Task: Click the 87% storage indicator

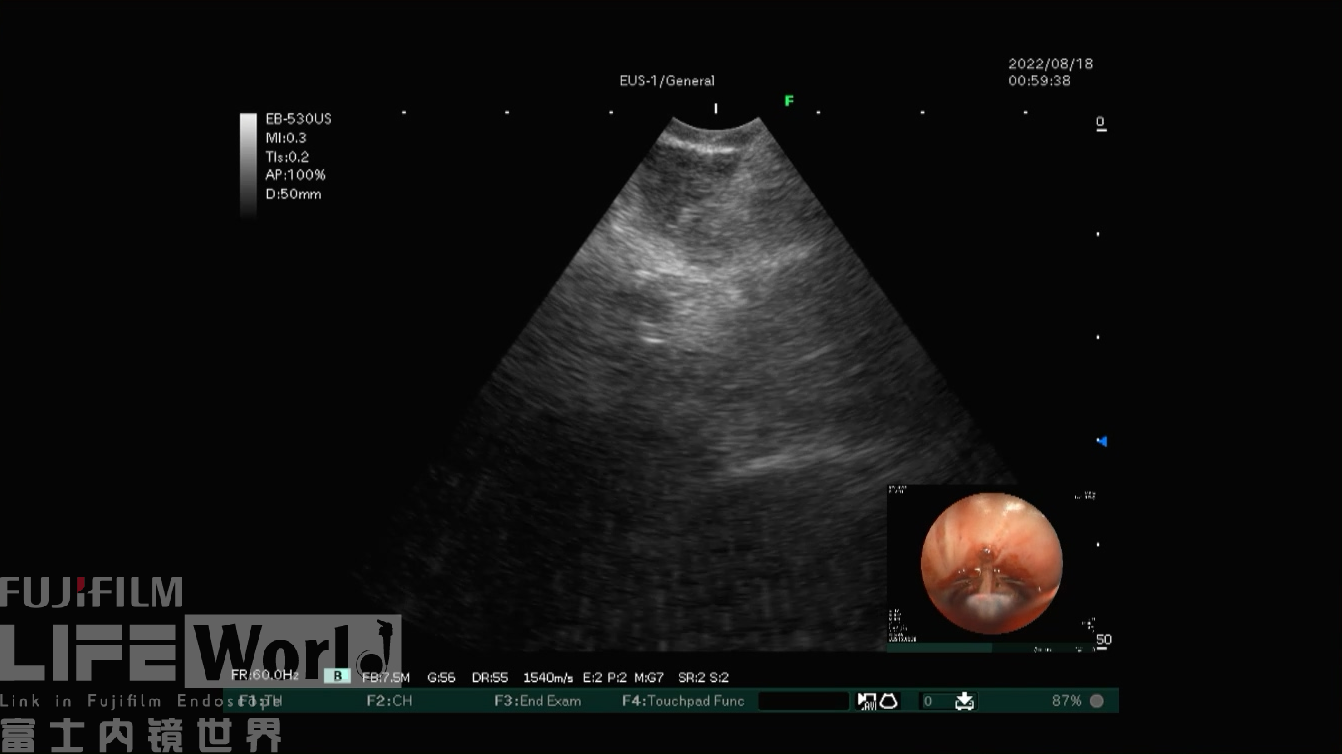Action: [x=1066, y=701]
